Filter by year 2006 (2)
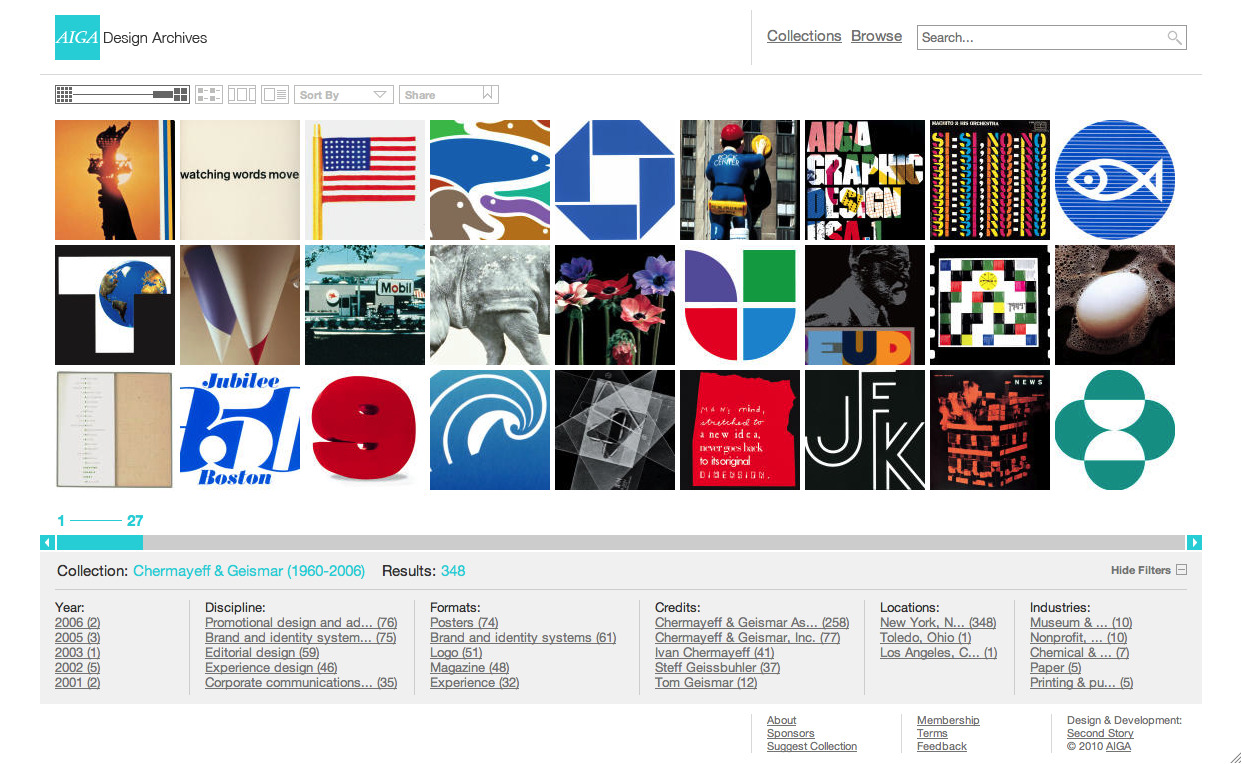Image resolution: width=1242 pixels, height=764 pixels. [x=78, y=623]
